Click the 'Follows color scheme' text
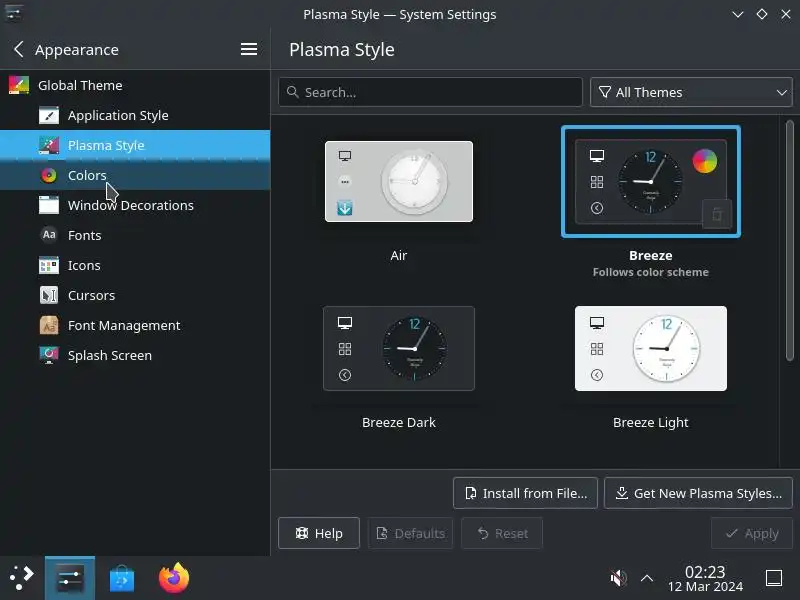Image resolution: width=800 pixels, height=600 pixels. tap(651, 272)
